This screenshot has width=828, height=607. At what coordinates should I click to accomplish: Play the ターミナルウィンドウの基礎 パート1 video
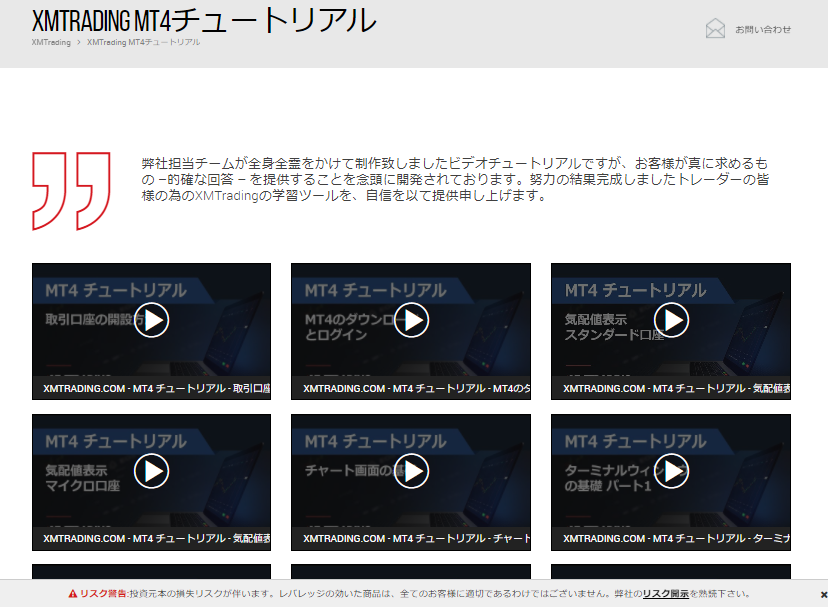pyautogui.click(x=671, y=471)
